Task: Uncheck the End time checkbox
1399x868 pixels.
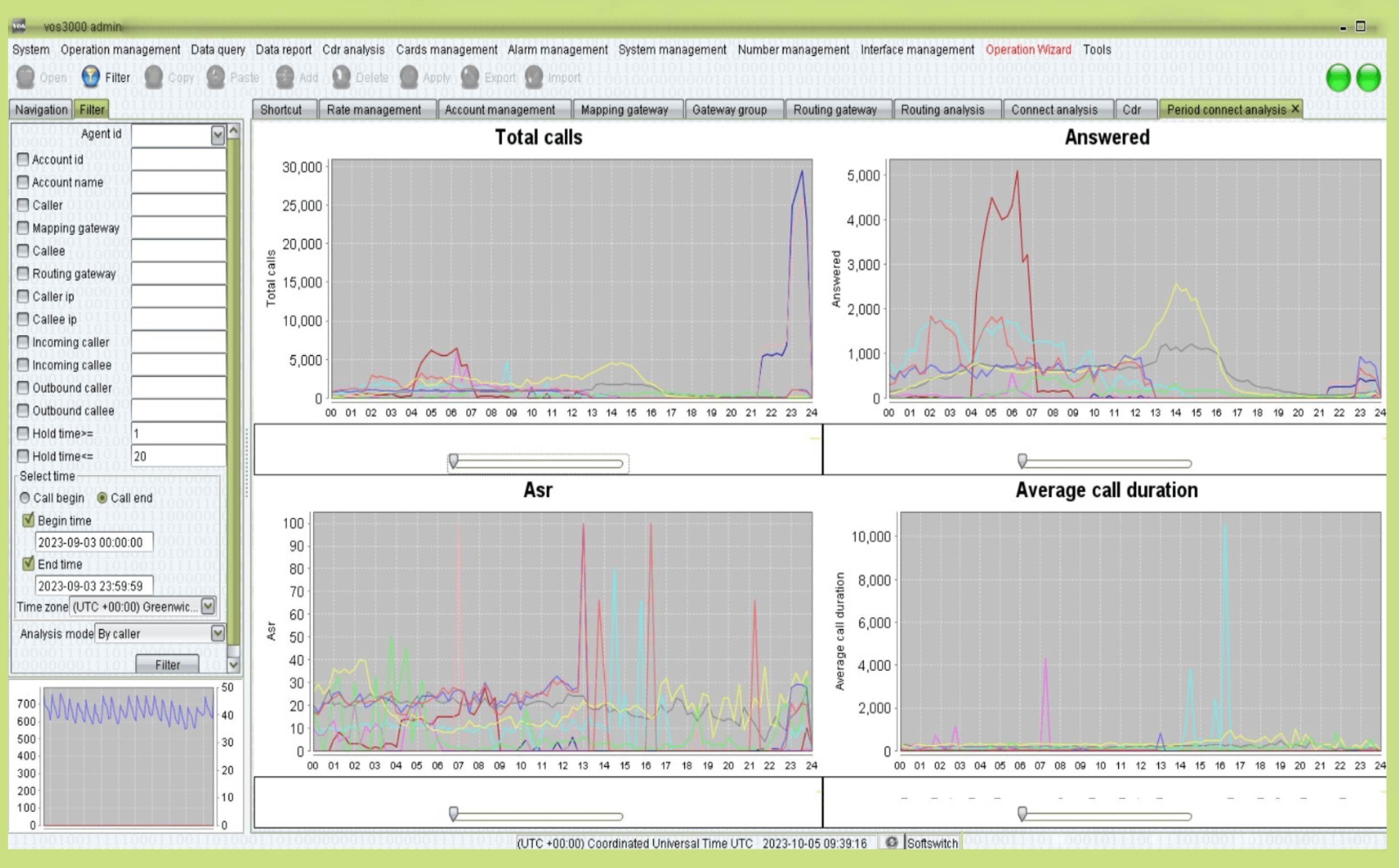Action: (28, 564)
